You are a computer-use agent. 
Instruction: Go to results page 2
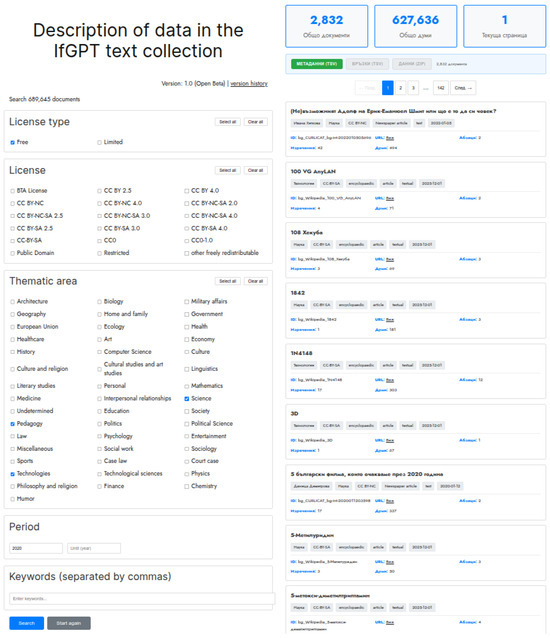tap(401, 88)
